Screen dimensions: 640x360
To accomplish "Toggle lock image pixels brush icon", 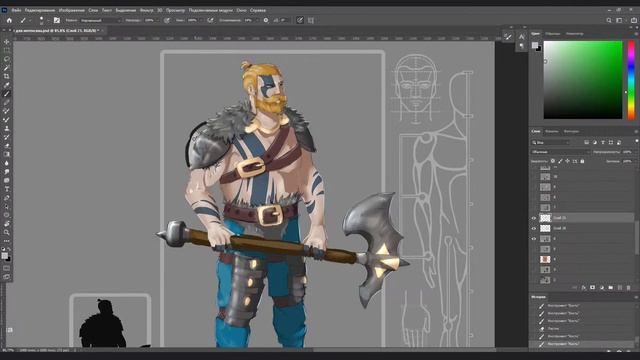I will point(560,161).
